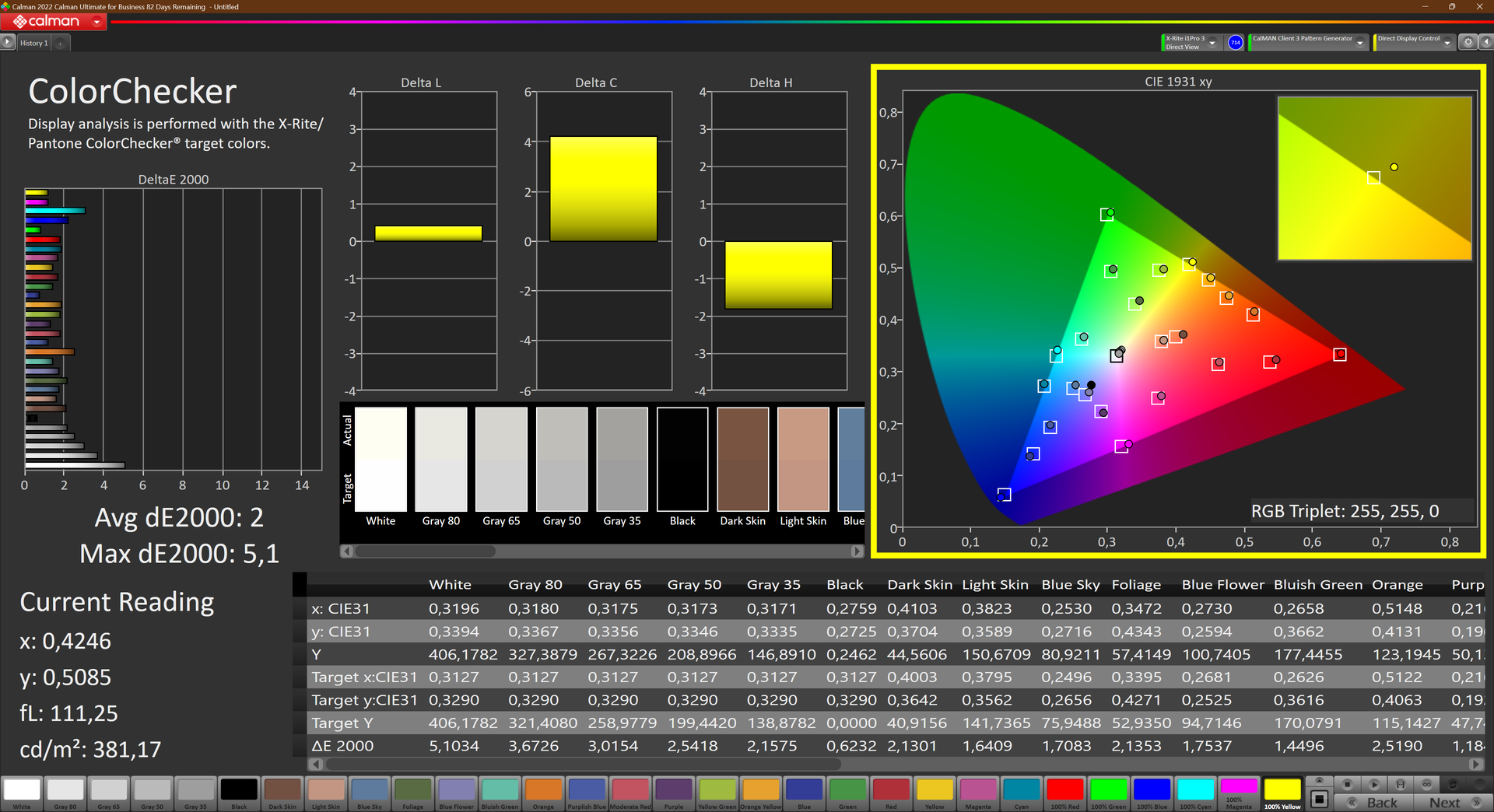Expand the pattern swatch panel arrow

point(1319,781)
